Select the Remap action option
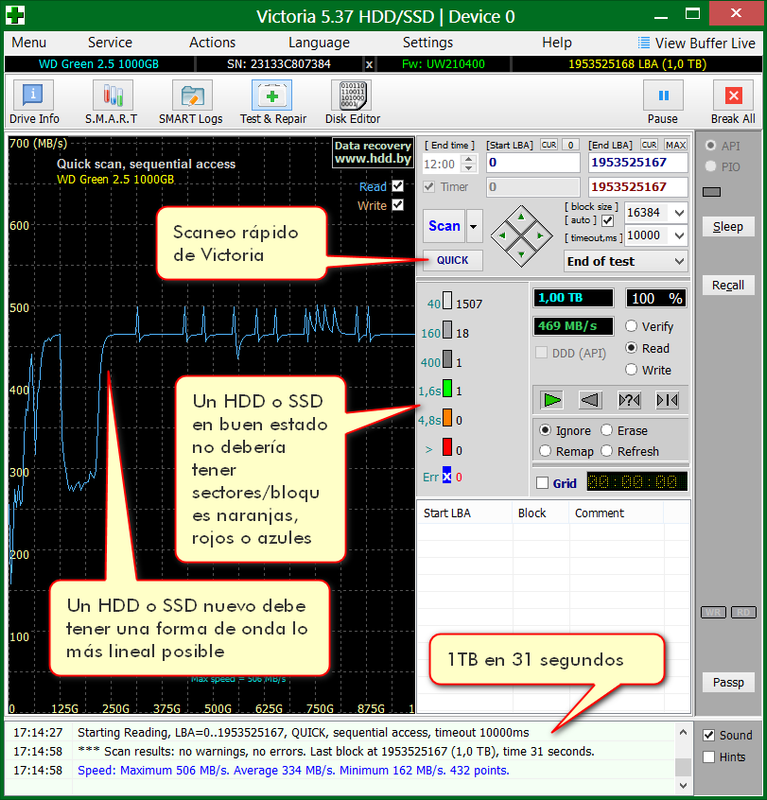 (545, 451)
